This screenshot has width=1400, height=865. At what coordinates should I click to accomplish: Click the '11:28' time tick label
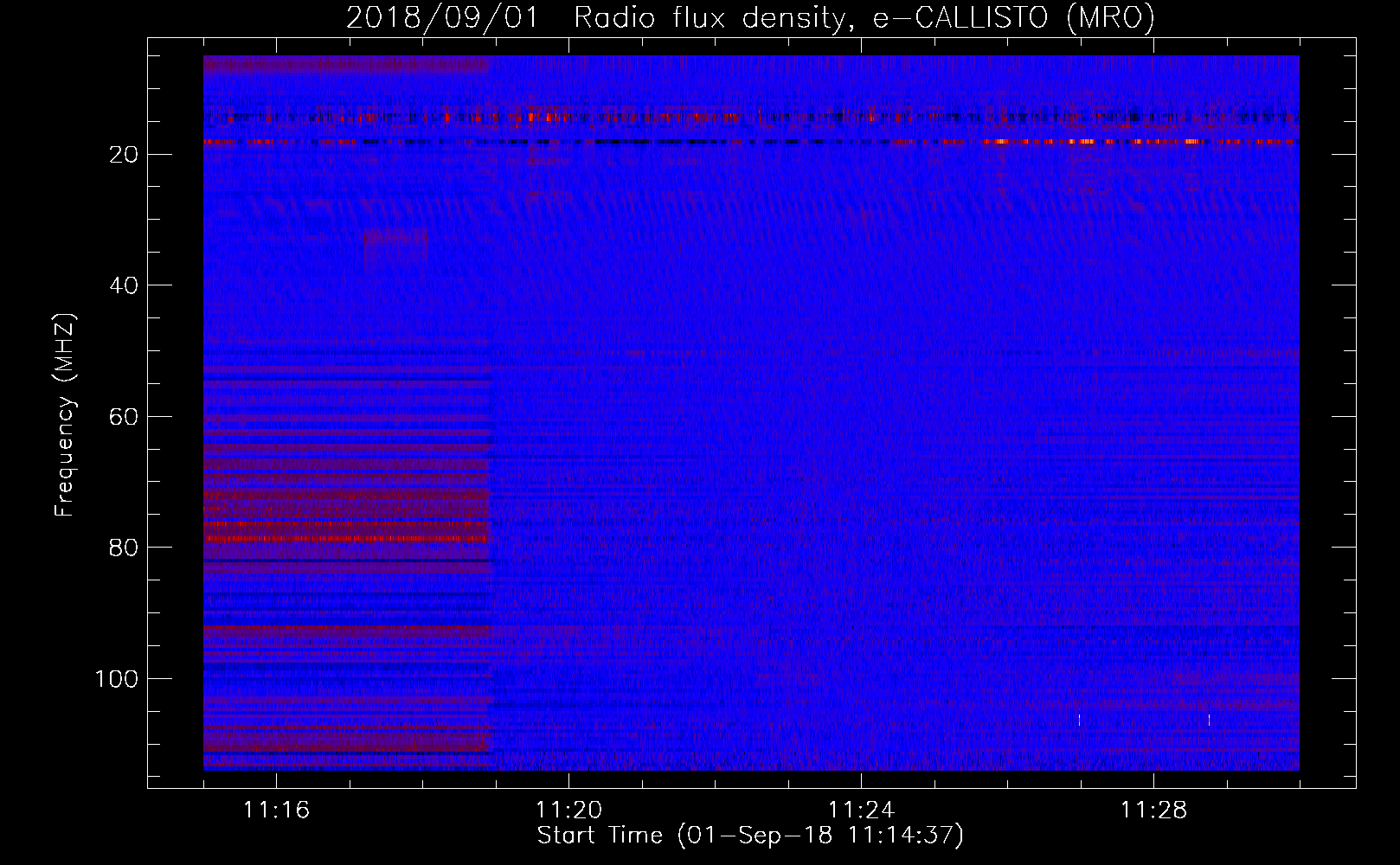click(x=1153, y=810)
